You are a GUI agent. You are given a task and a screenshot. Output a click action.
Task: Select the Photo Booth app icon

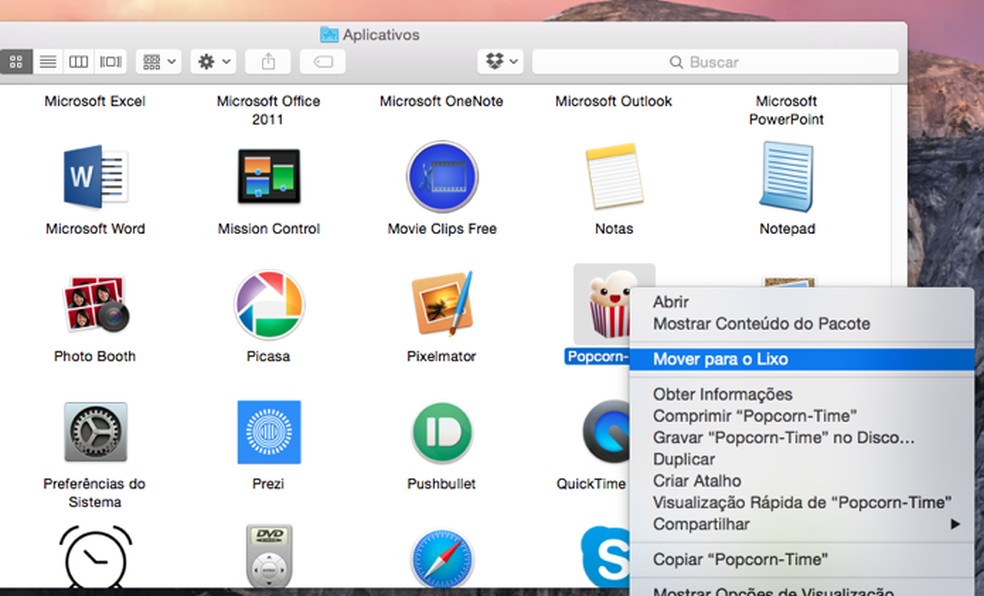tap(95, 304)
